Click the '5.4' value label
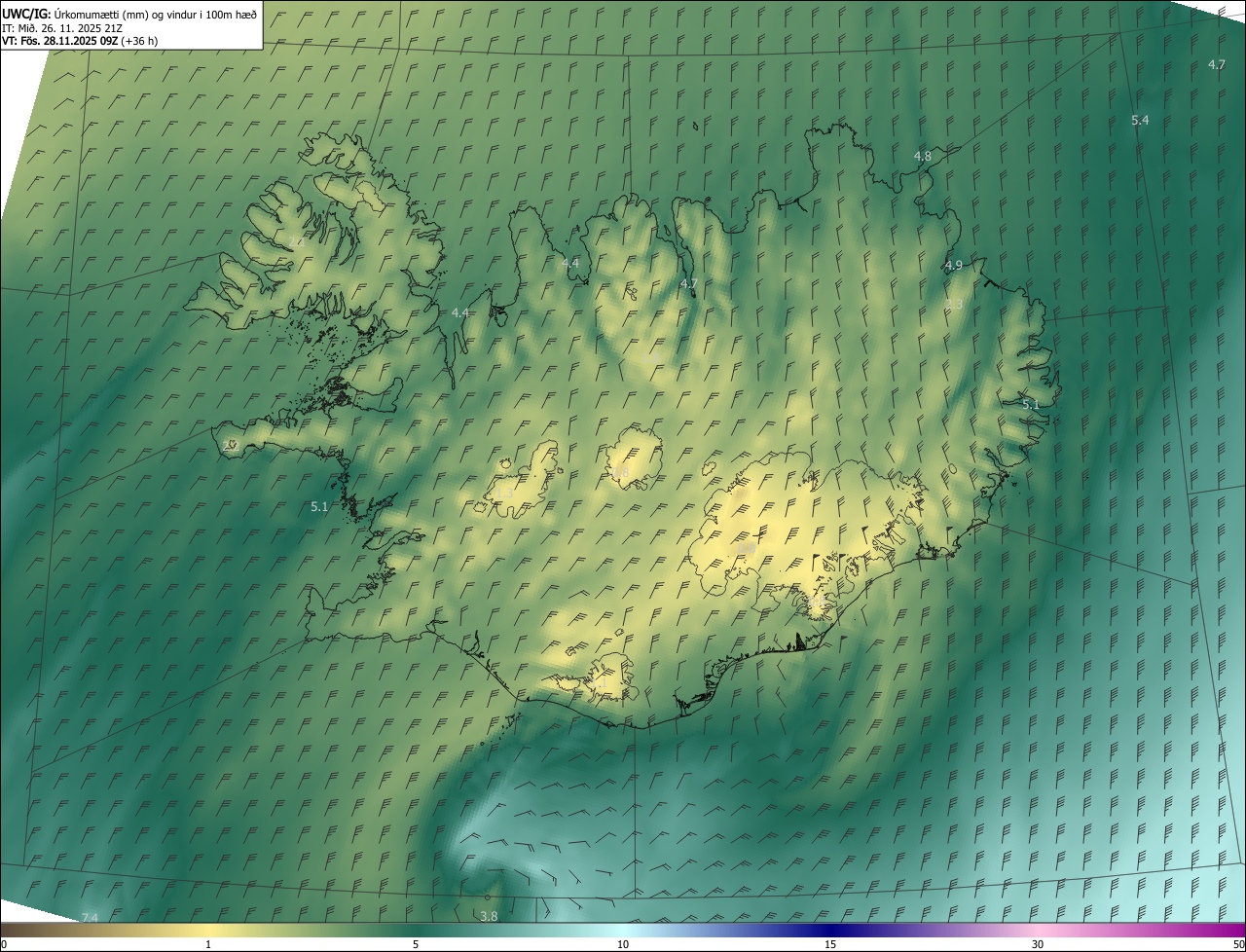Screen dimensions: 1246x952 tap(1140, 120)
